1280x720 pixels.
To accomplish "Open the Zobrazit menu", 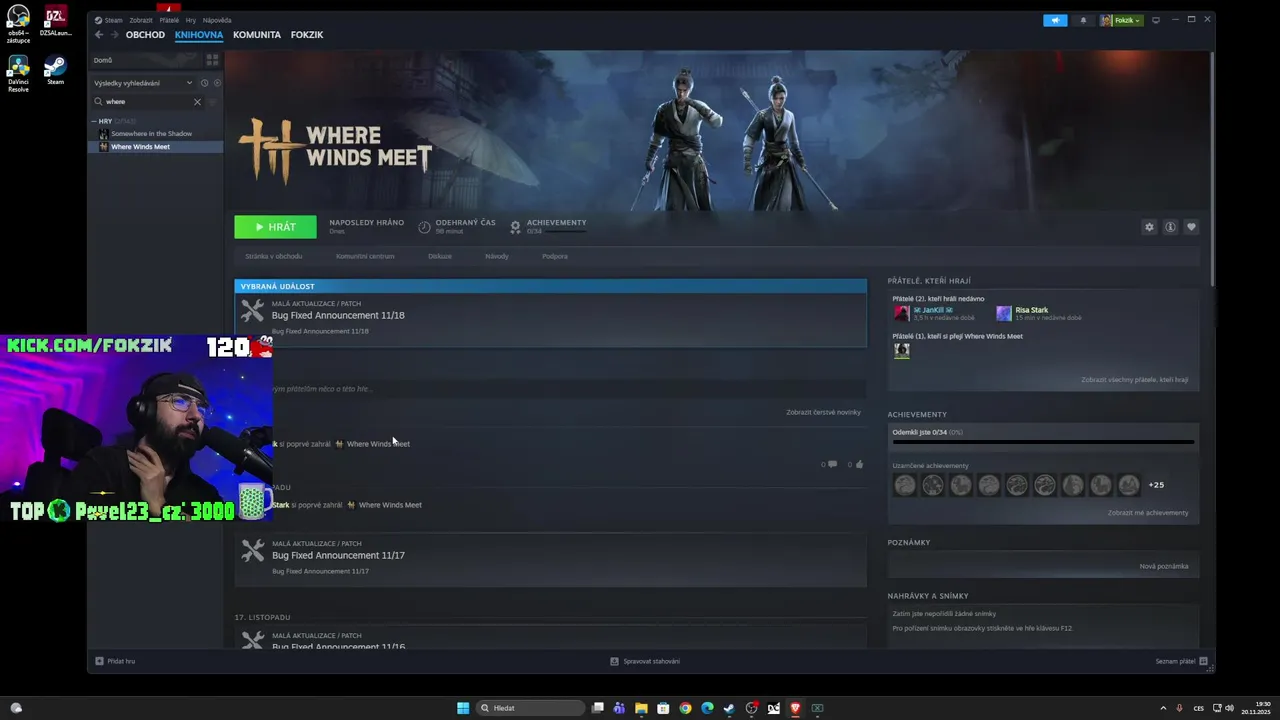I will pos(140,20).
